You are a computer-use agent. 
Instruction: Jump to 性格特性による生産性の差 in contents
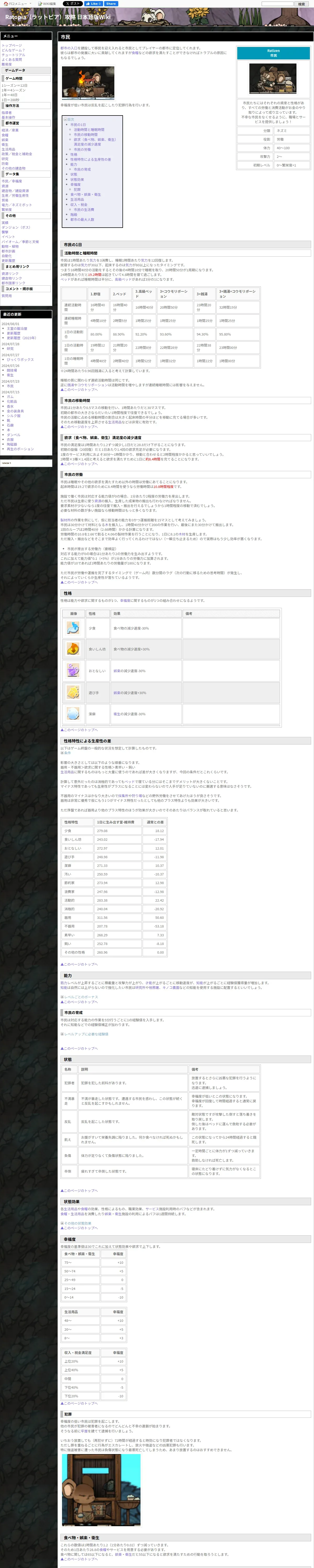coord(90,159)
